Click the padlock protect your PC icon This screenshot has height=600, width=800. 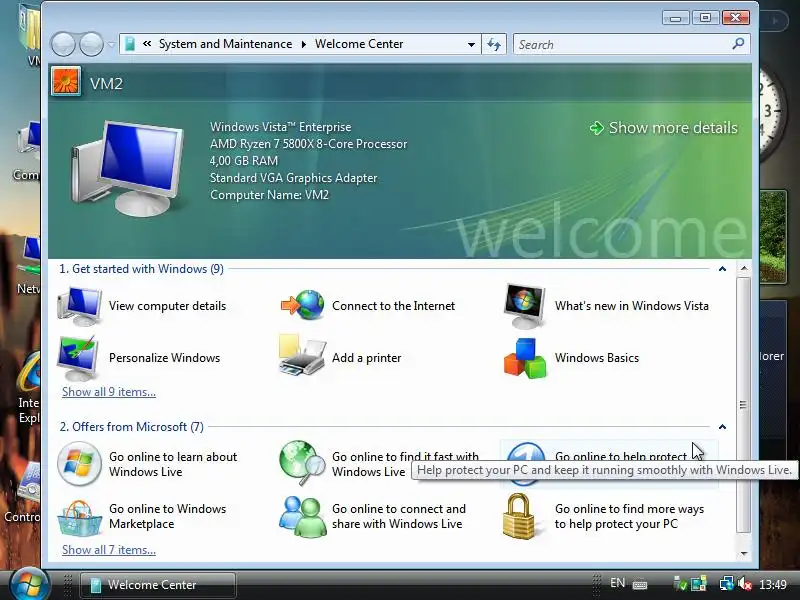pyautogui.click(x=518, y=516)
